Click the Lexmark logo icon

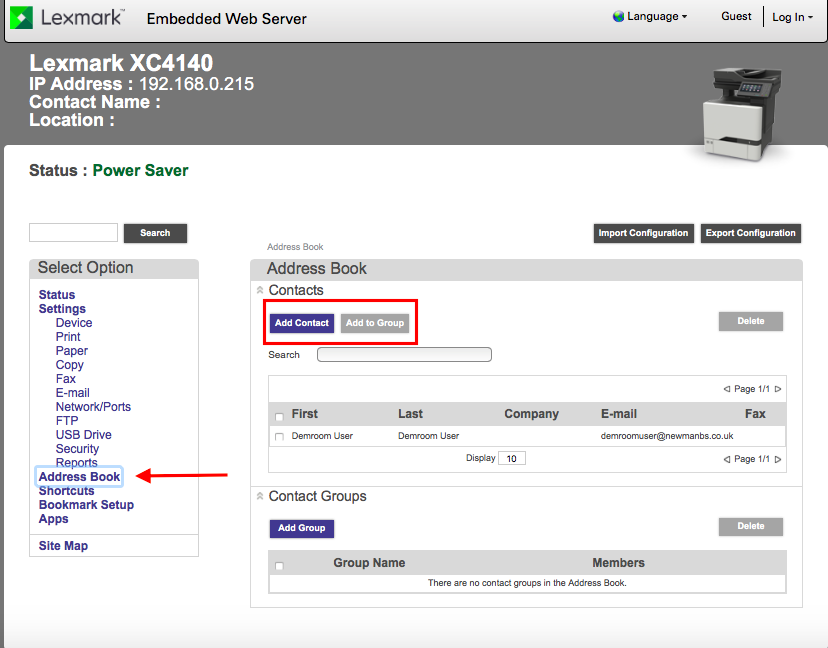pyautogui.click(x=20, y=17)
